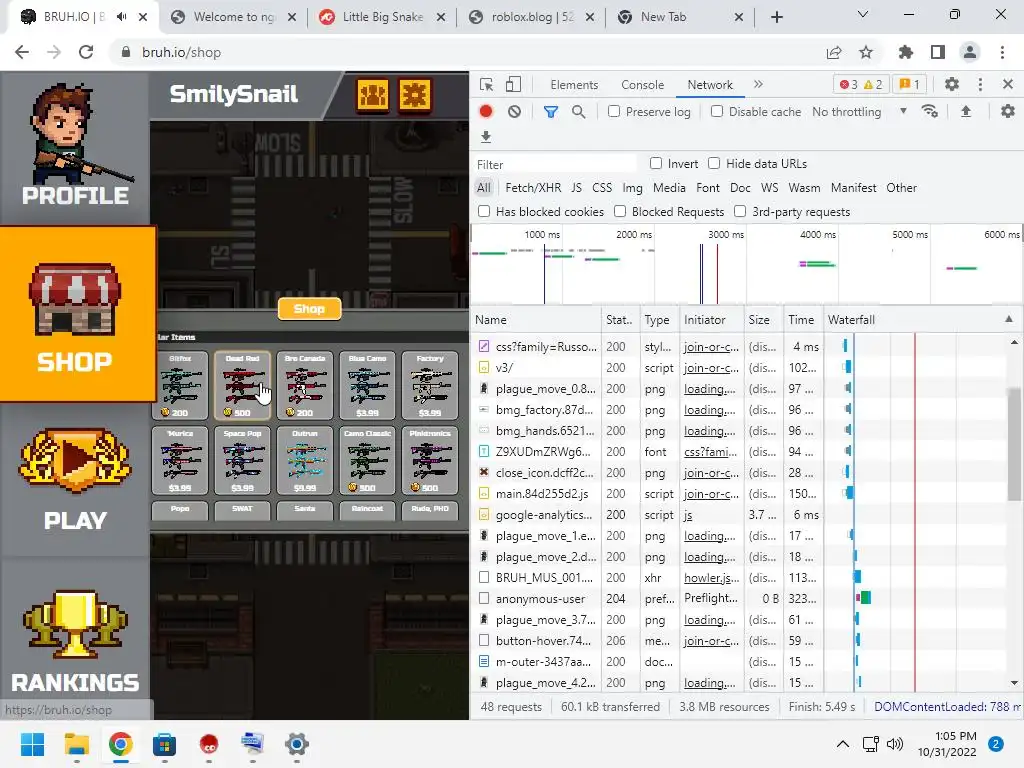Image resolution: width=1024 pixels, height=768 pixels.
Task: Toggle the network filter funnel icon
Action: 551,112
